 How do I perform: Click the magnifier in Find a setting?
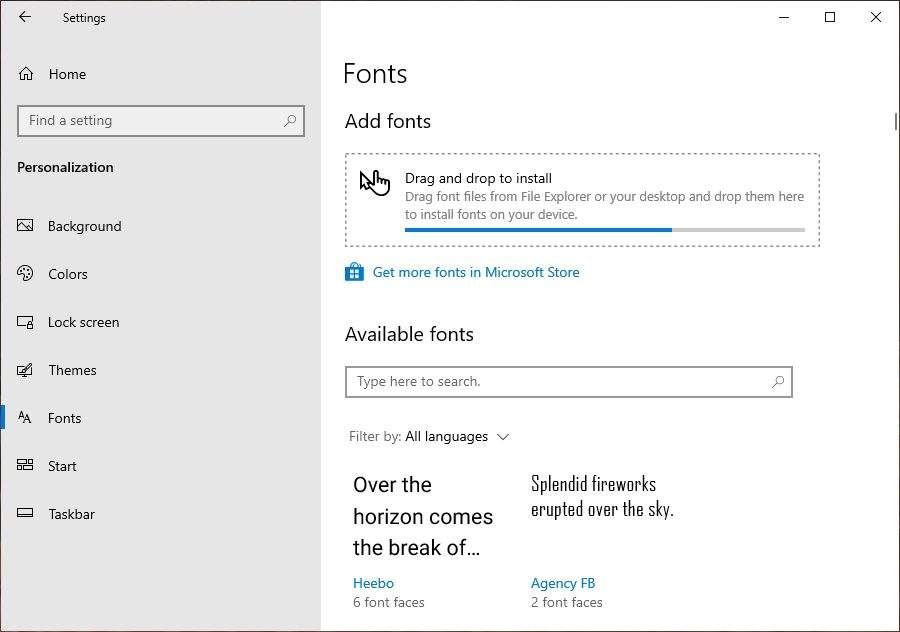tap(289, 120)
